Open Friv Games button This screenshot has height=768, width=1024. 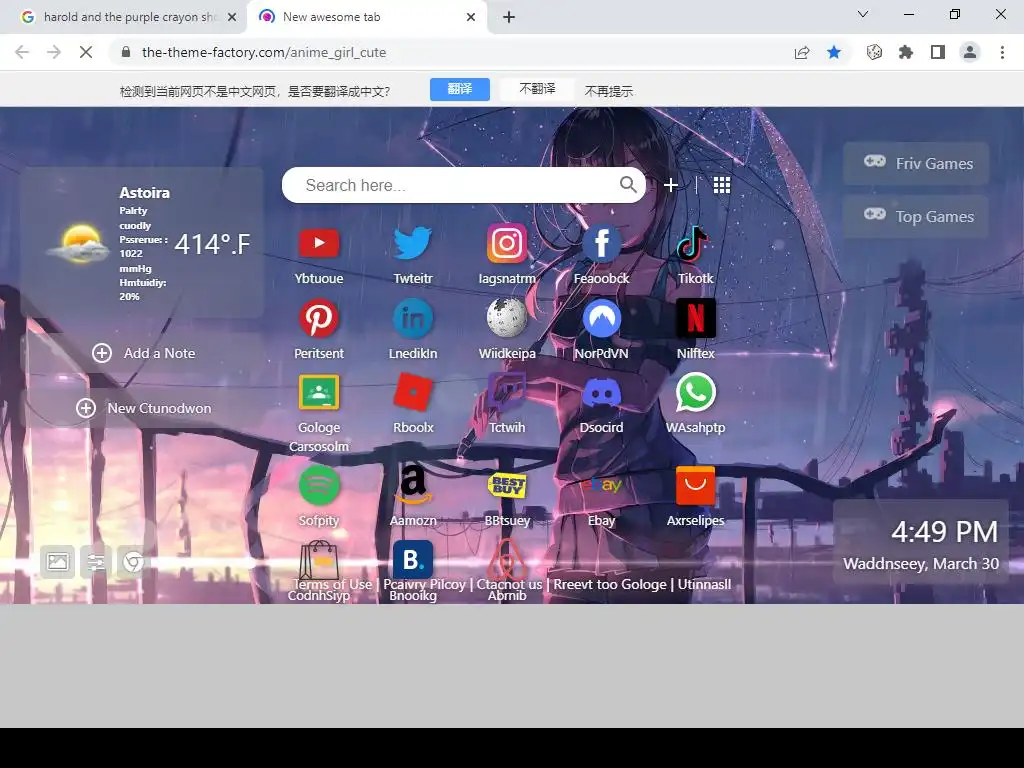click(x=916, y=163)
